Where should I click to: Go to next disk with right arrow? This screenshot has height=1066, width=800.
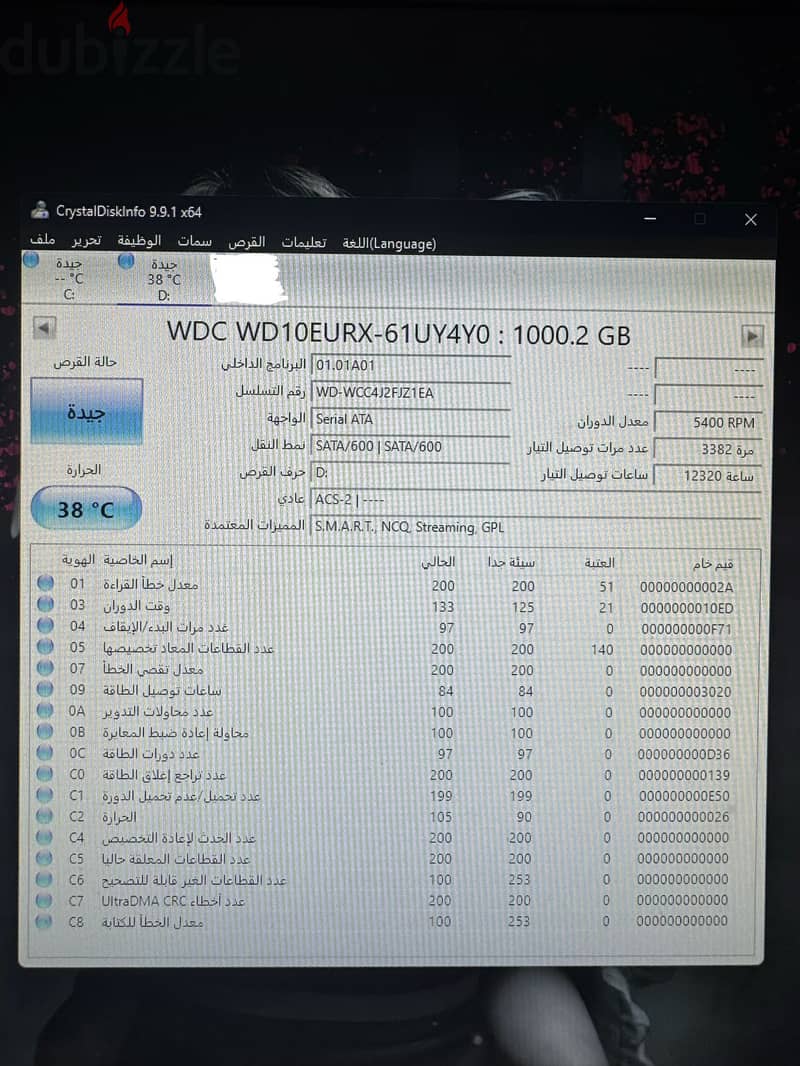[752, 336]
